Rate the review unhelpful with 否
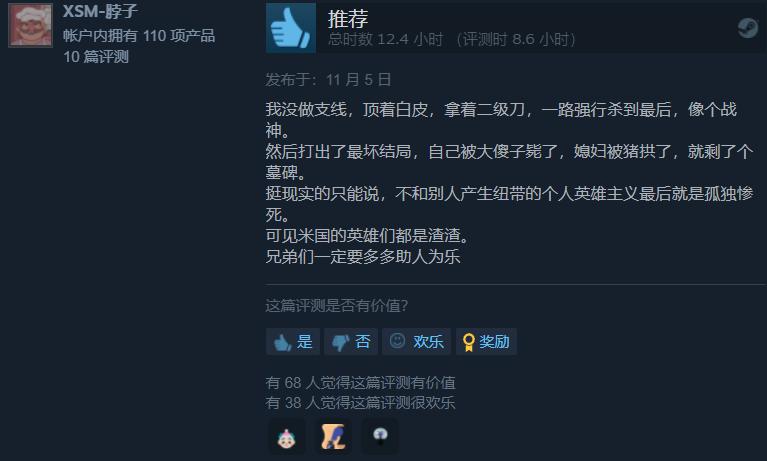 click(x=351, y=342)
